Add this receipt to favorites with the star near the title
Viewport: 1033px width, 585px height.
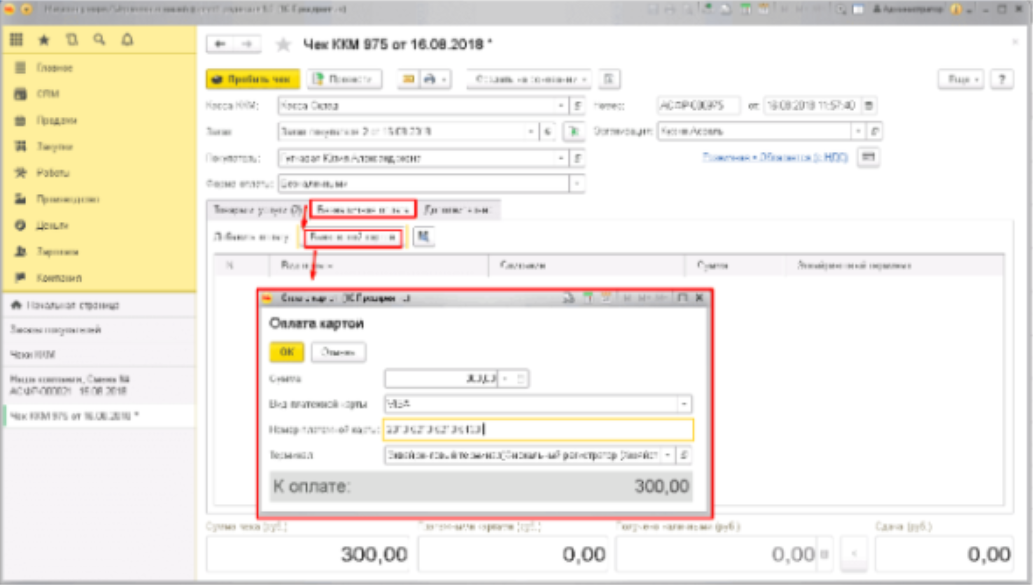click(x=282, y=45)
